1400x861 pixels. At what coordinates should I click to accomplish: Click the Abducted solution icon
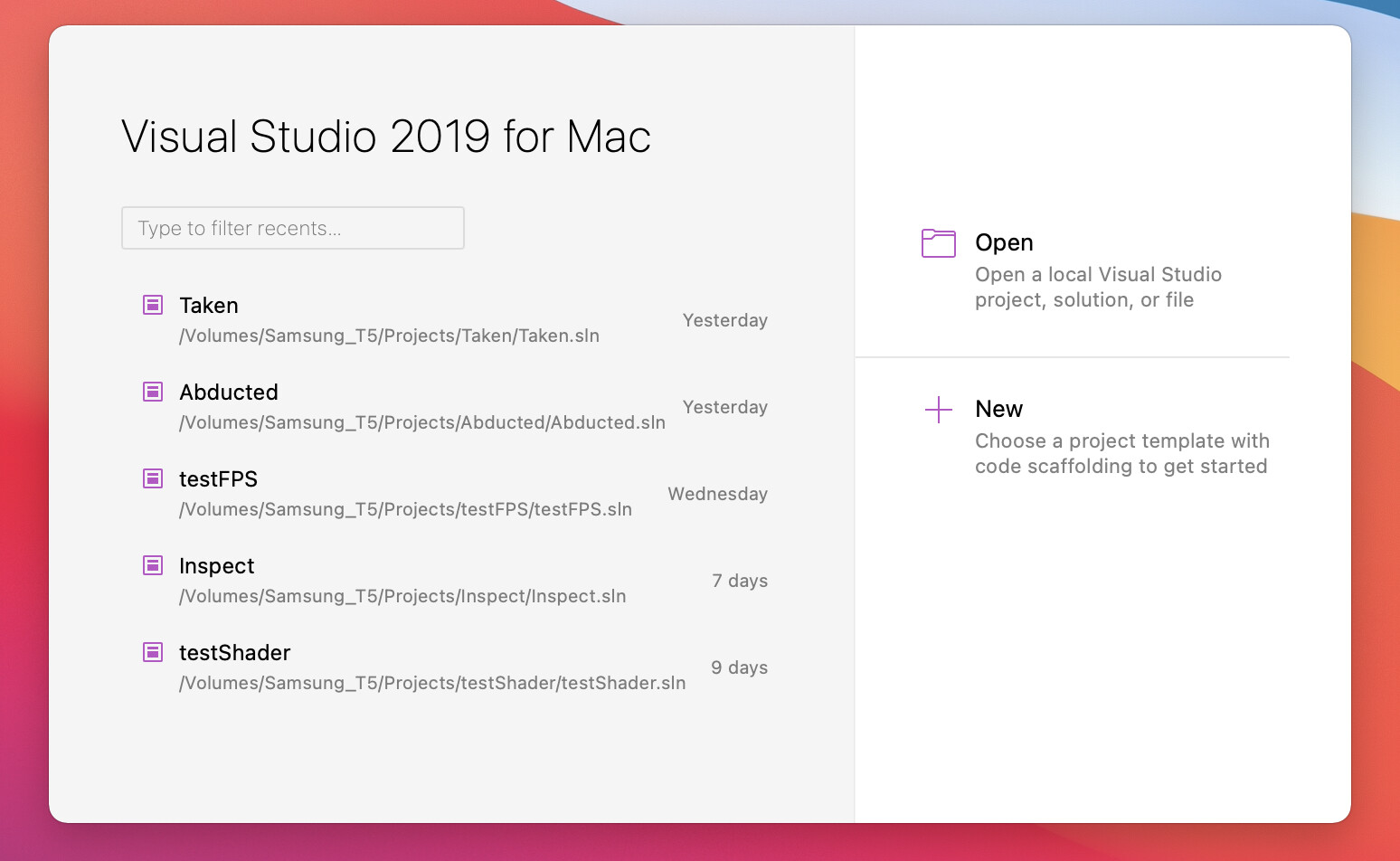(x=152, y=392)
